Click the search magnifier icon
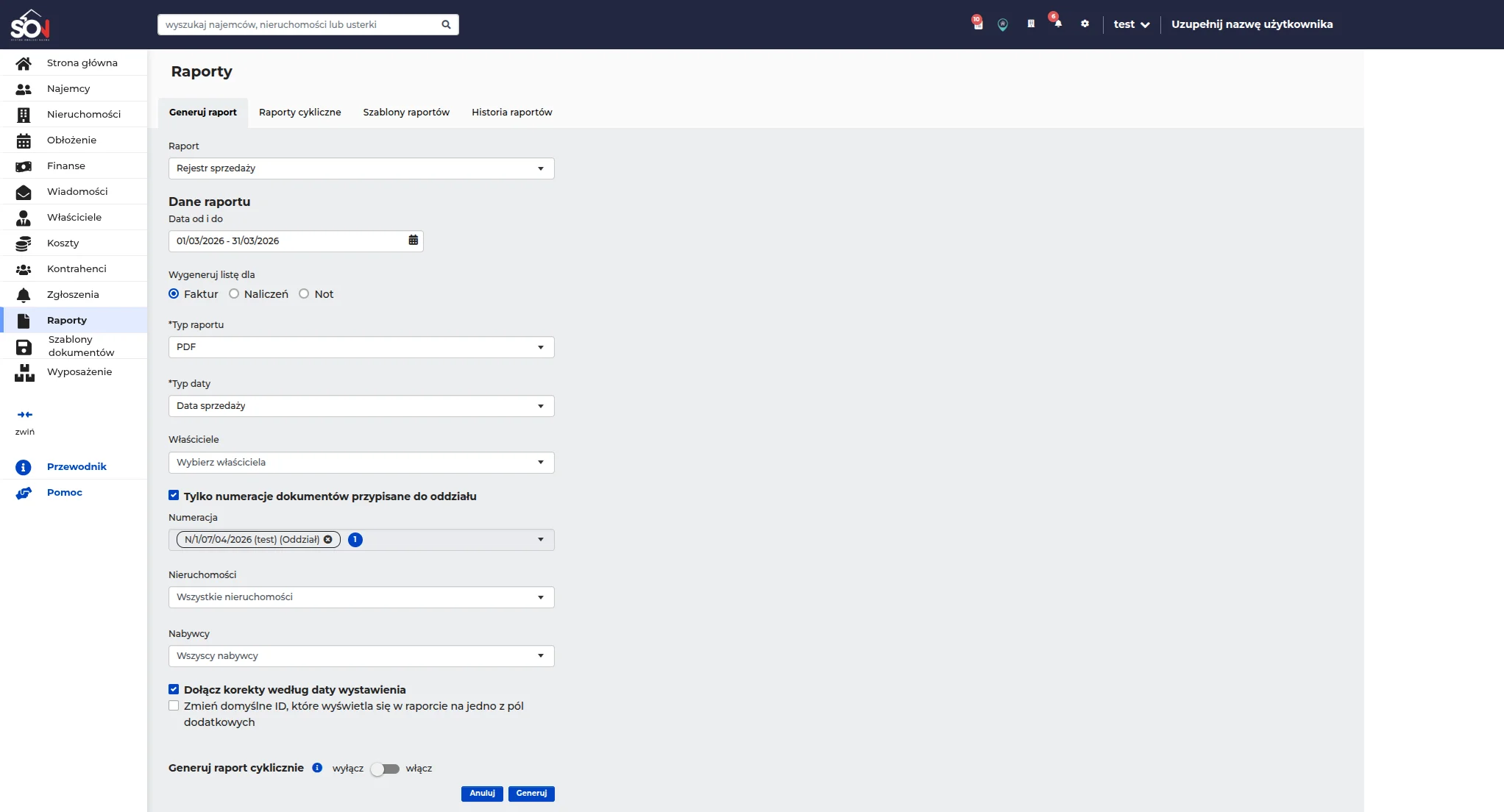 coord(446,24)
